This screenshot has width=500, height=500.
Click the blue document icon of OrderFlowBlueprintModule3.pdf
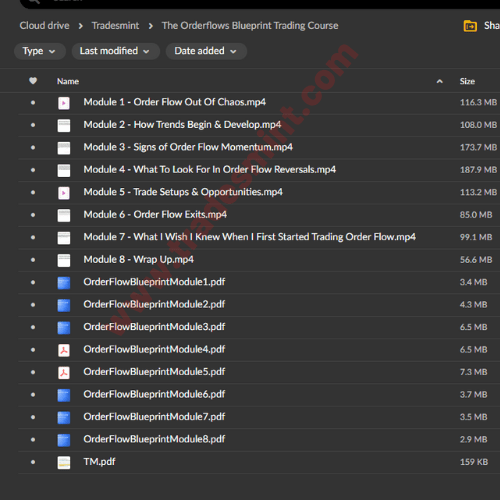click(64, 328)
